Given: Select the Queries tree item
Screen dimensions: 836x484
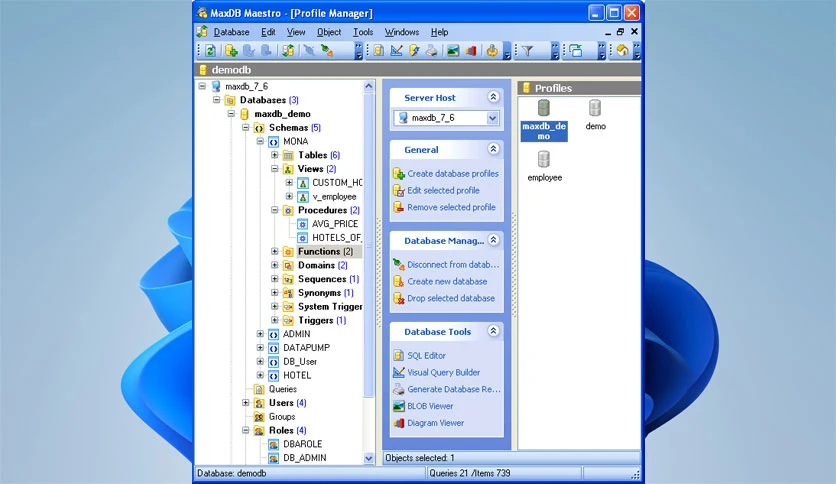Looking at the screenshot, I should click(283, 389).
